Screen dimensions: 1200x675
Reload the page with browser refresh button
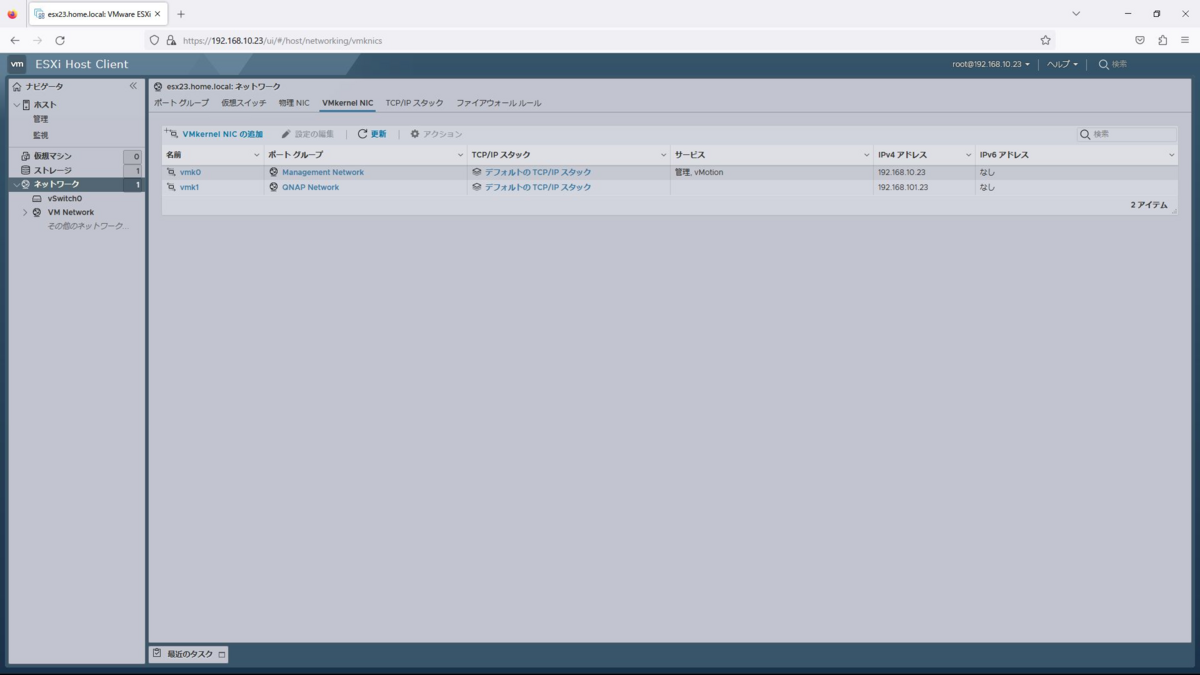coord(60,40)
